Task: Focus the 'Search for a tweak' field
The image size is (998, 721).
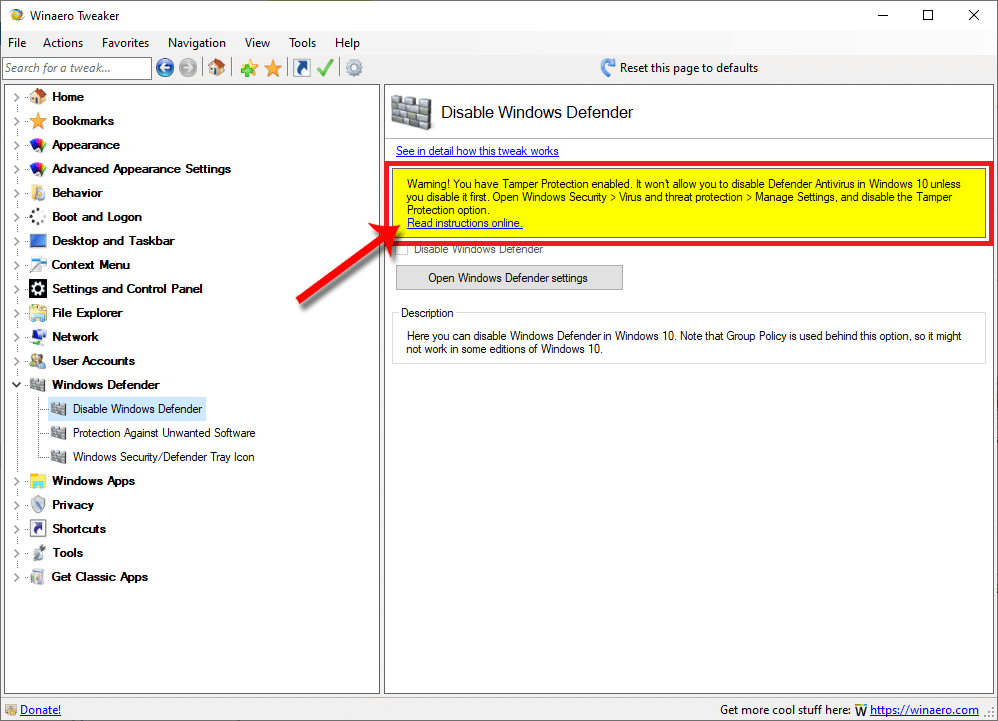Action: click(77, 68)
